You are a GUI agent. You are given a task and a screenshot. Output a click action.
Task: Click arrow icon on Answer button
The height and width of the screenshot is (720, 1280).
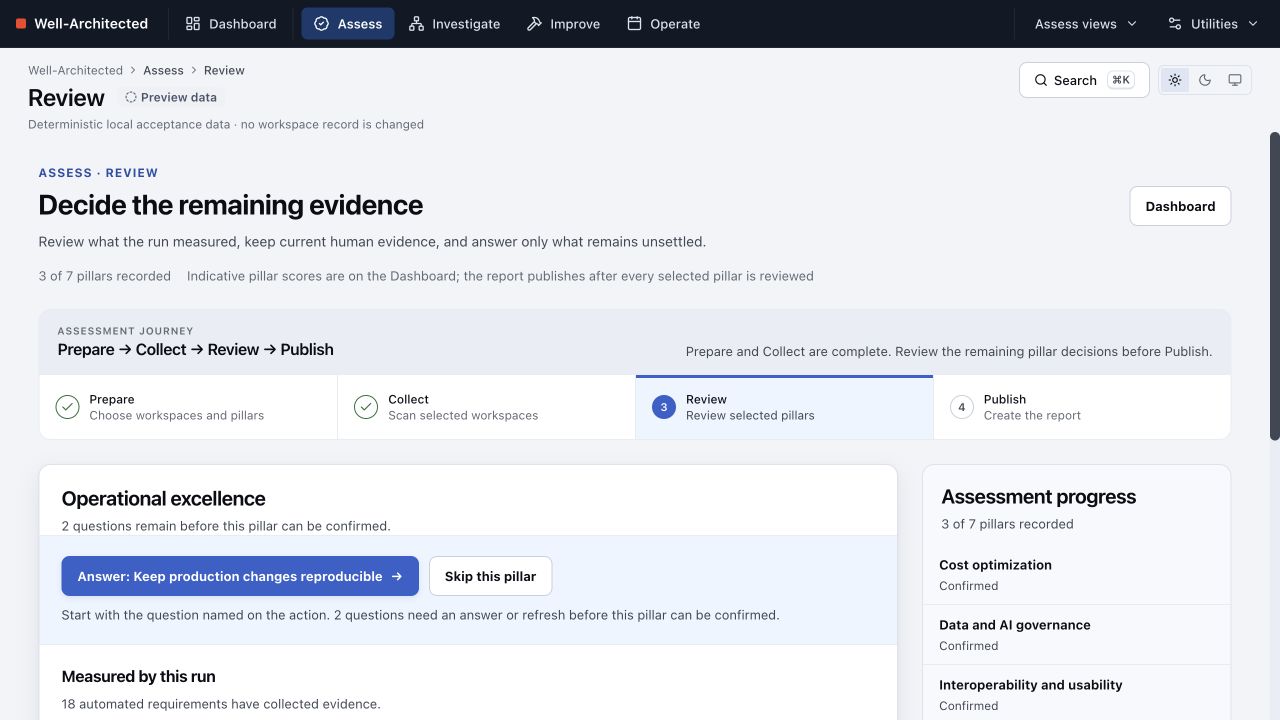[397, 576]
